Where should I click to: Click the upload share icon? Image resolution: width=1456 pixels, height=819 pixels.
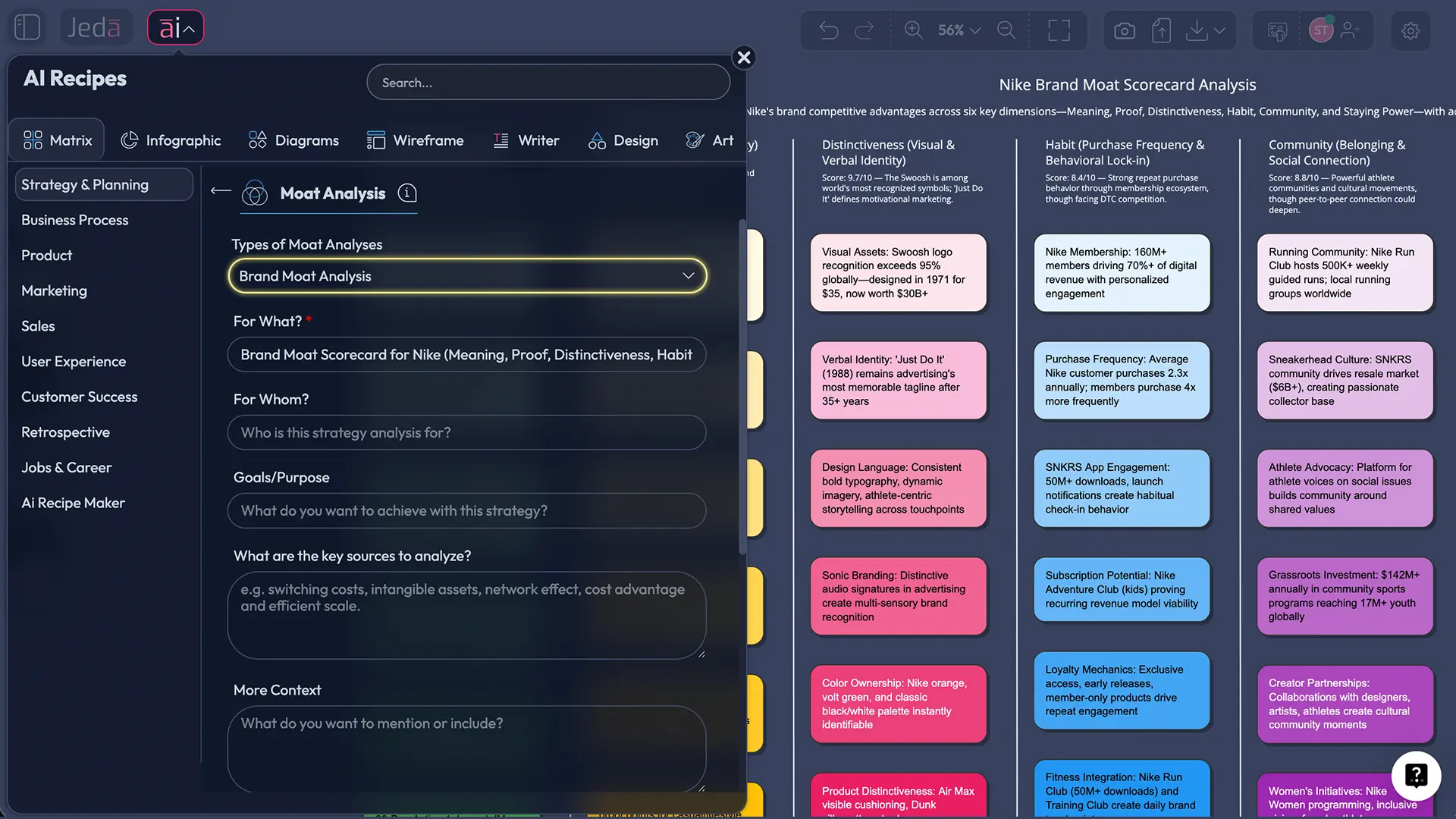tap(1161, 30)
